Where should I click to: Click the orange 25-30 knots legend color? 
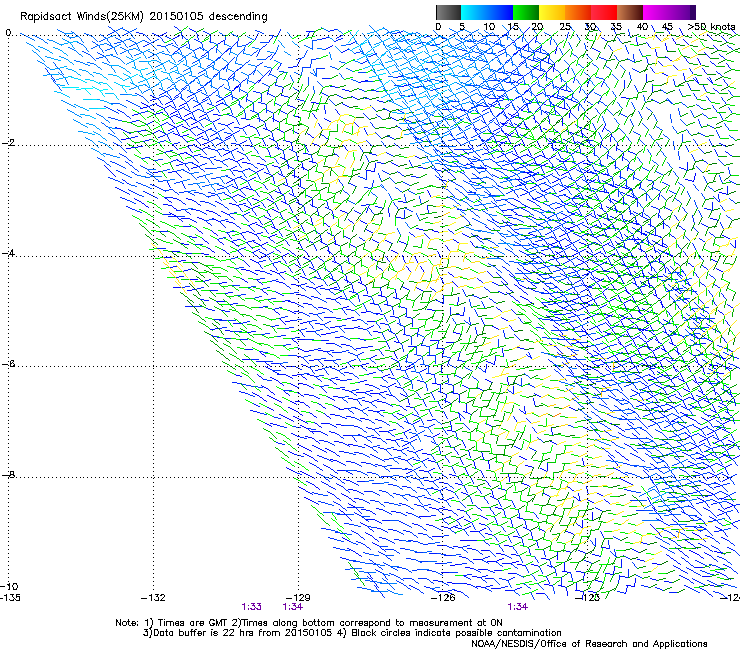point(578,12)
